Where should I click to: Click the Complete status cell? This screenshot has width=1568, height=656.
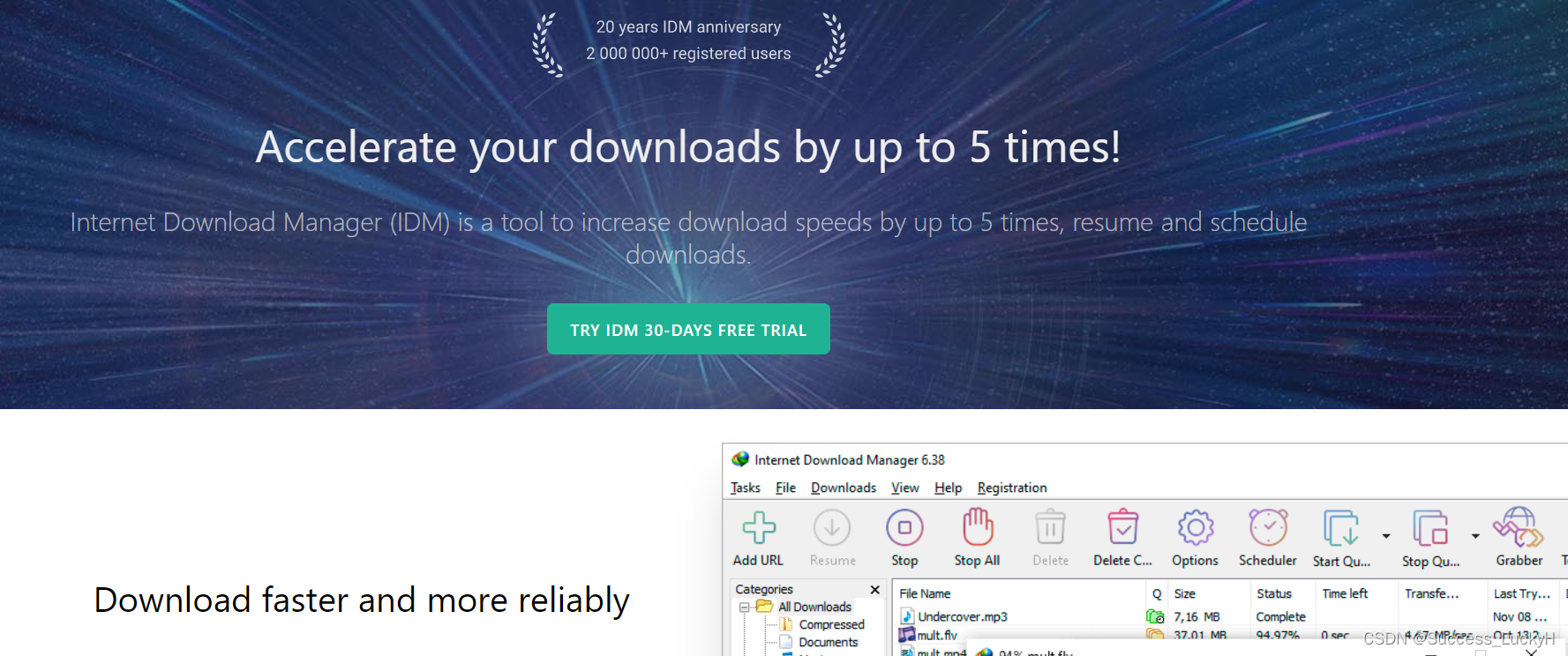point(1280,616)
